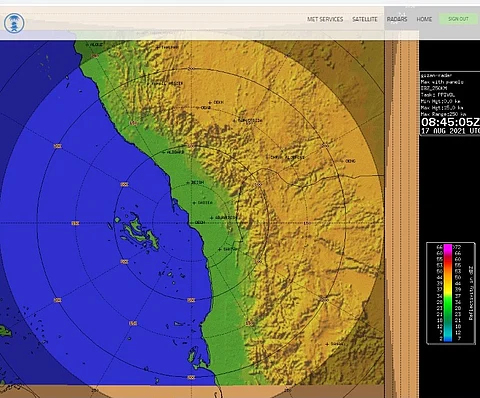The width and height of the screenshot is (480, 398).
Task: Open the SATELLITE menu item
Action: 365,19
